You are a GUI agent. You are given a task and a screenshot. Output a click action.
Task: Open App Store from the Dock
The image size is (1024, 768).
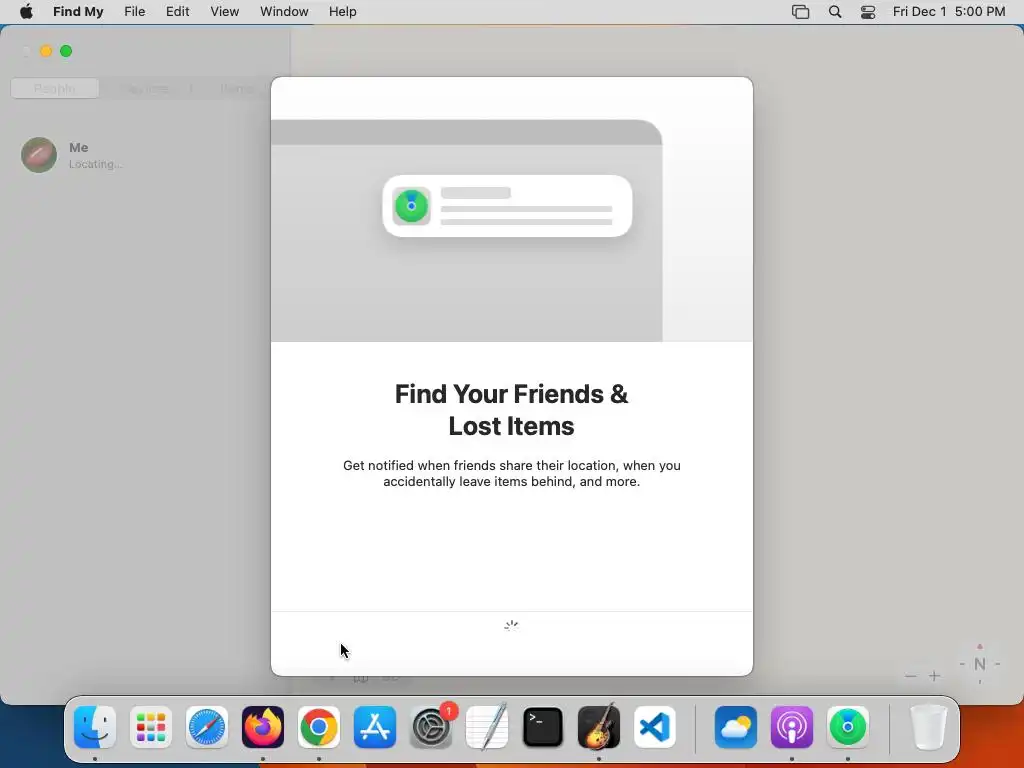click(375, 727)
